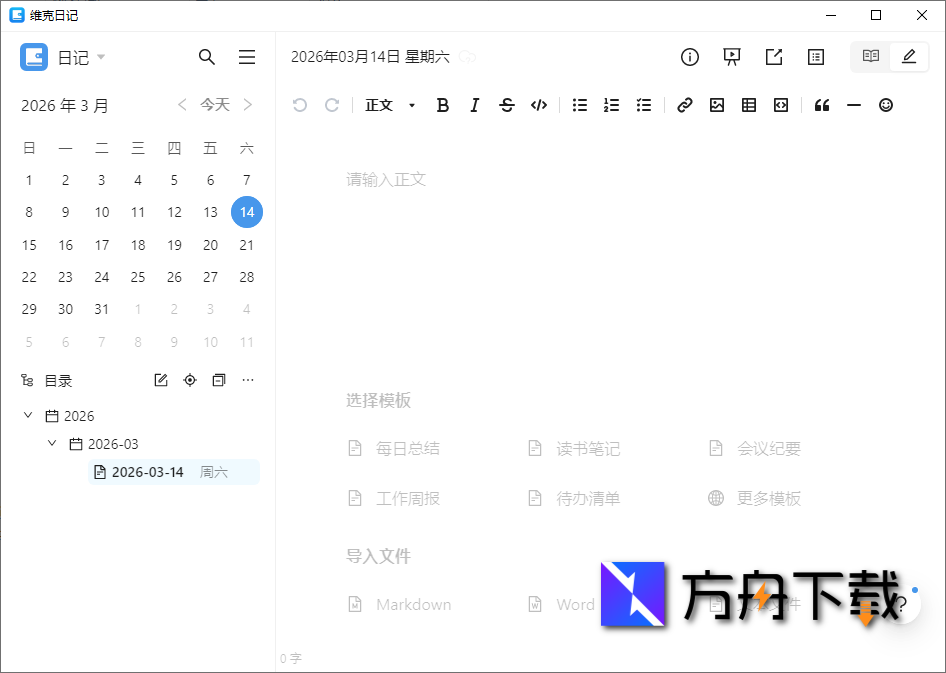
Task: Jump to today using the 今天 button
Action: tap(215, 104)
